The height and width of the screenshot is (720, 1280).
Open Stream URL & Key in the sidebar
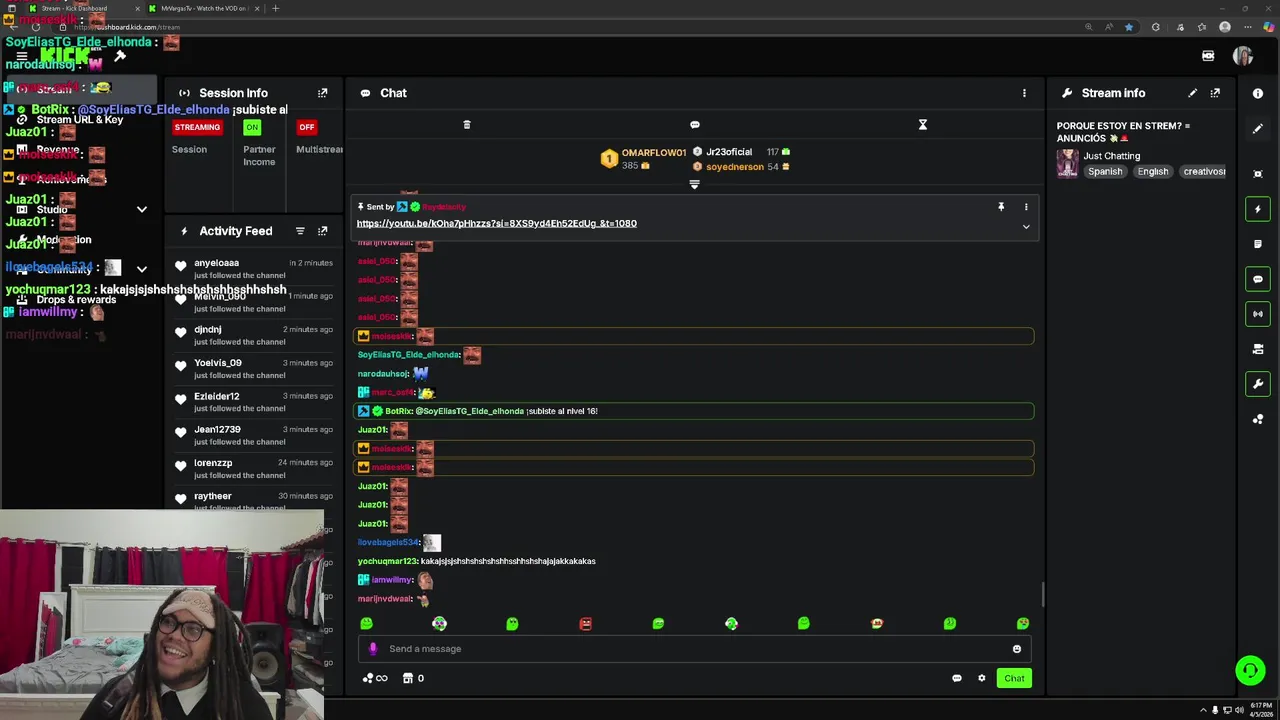tap(80, 120)
